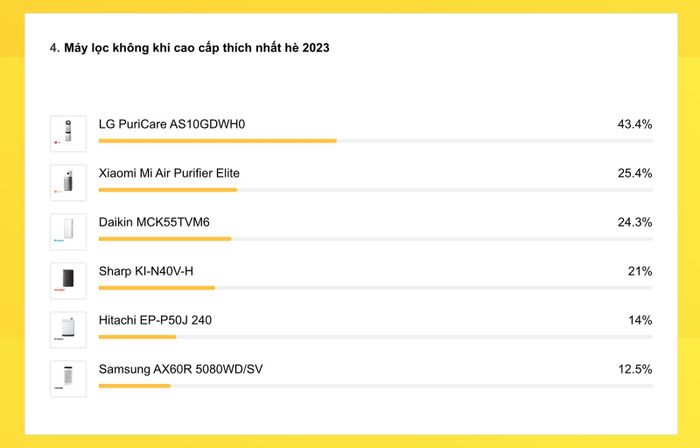700x448 pixels.
Task: Click the Daikin result progress bar
Action: tap(375, 239)
